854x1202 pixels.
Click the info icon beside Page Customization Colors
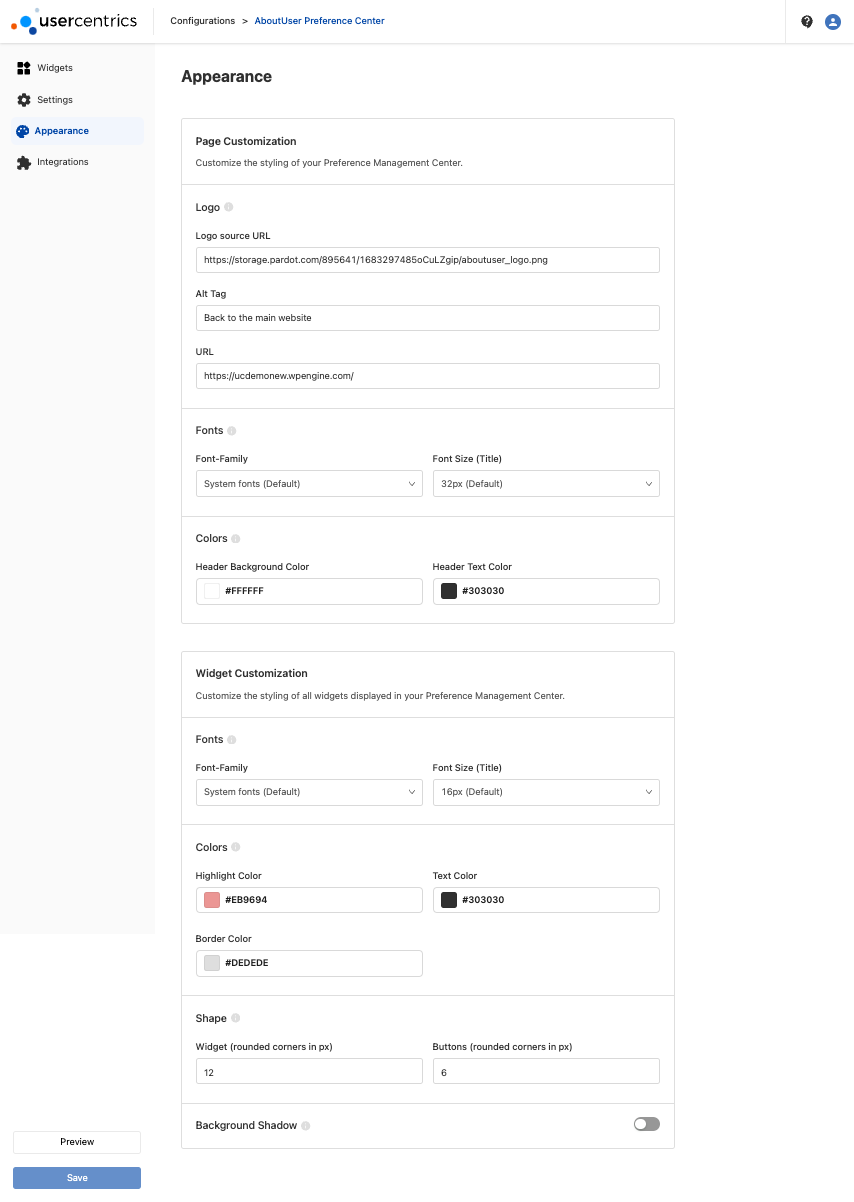tap(236, 539)
